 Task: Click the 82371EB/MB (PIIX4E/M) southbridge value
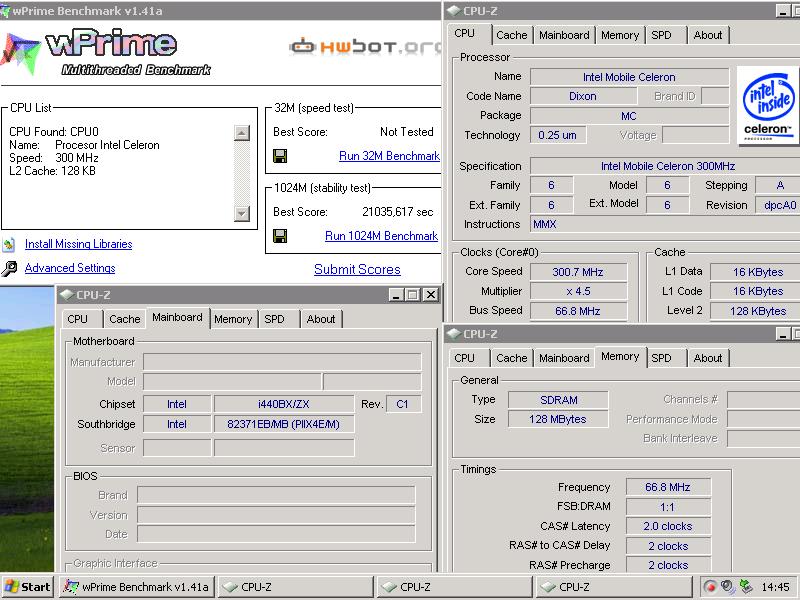coord(284,424)
